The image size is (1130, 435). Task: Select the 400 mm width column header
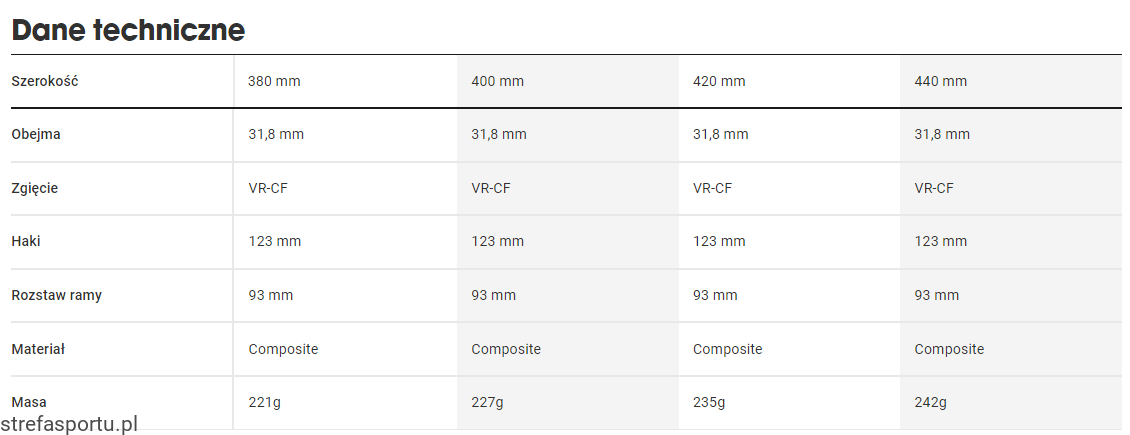[497, 81]
